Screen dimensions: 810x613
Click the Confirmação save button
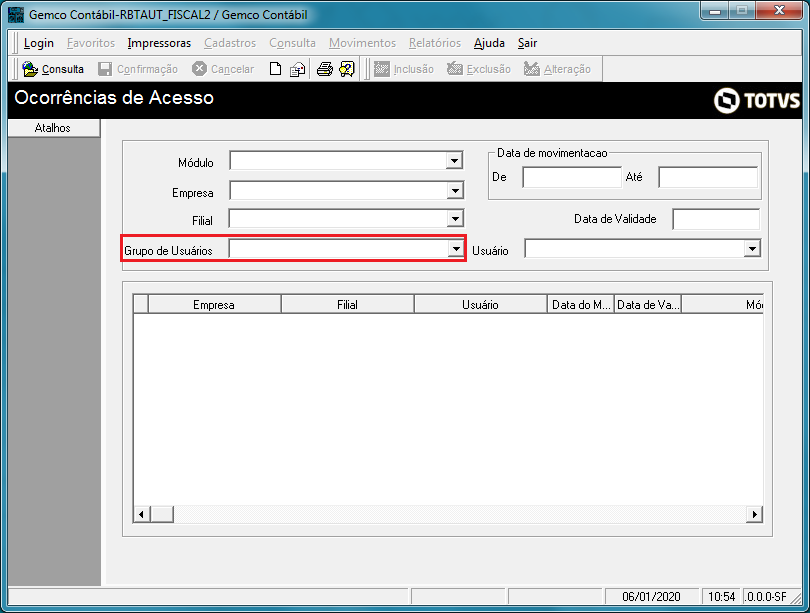point(138,69)
